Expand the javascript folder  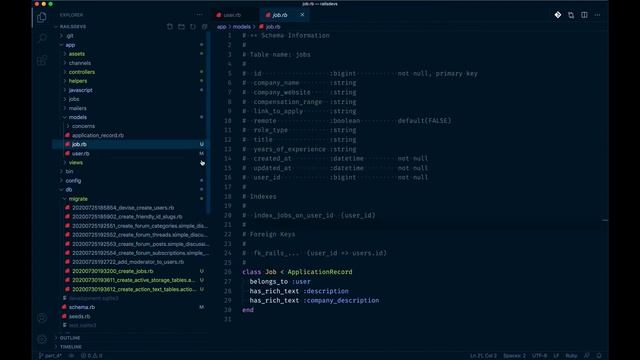(x=80, y=90)
